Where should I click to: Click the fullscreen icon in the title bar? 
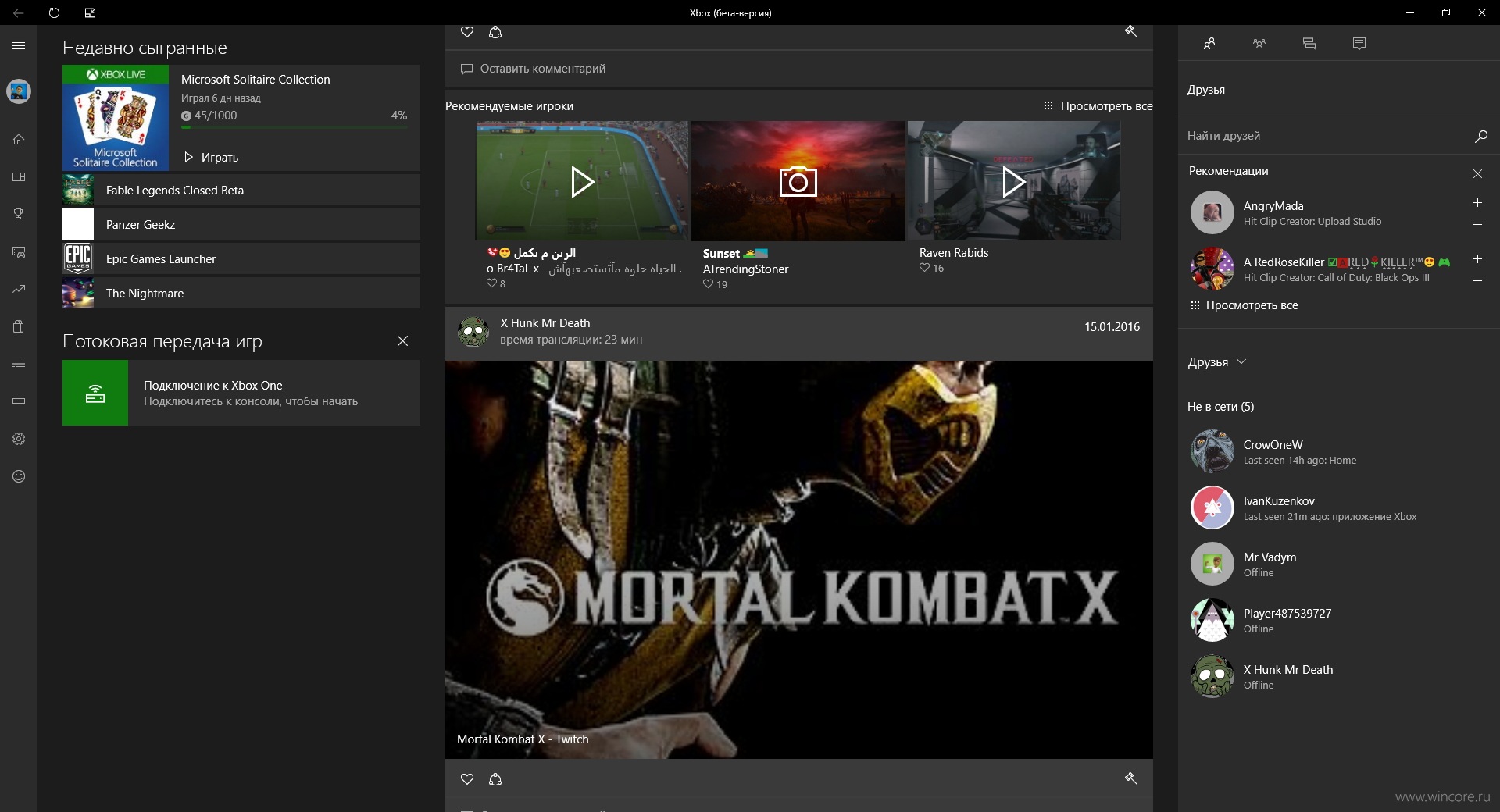click(x=90, y=12)
